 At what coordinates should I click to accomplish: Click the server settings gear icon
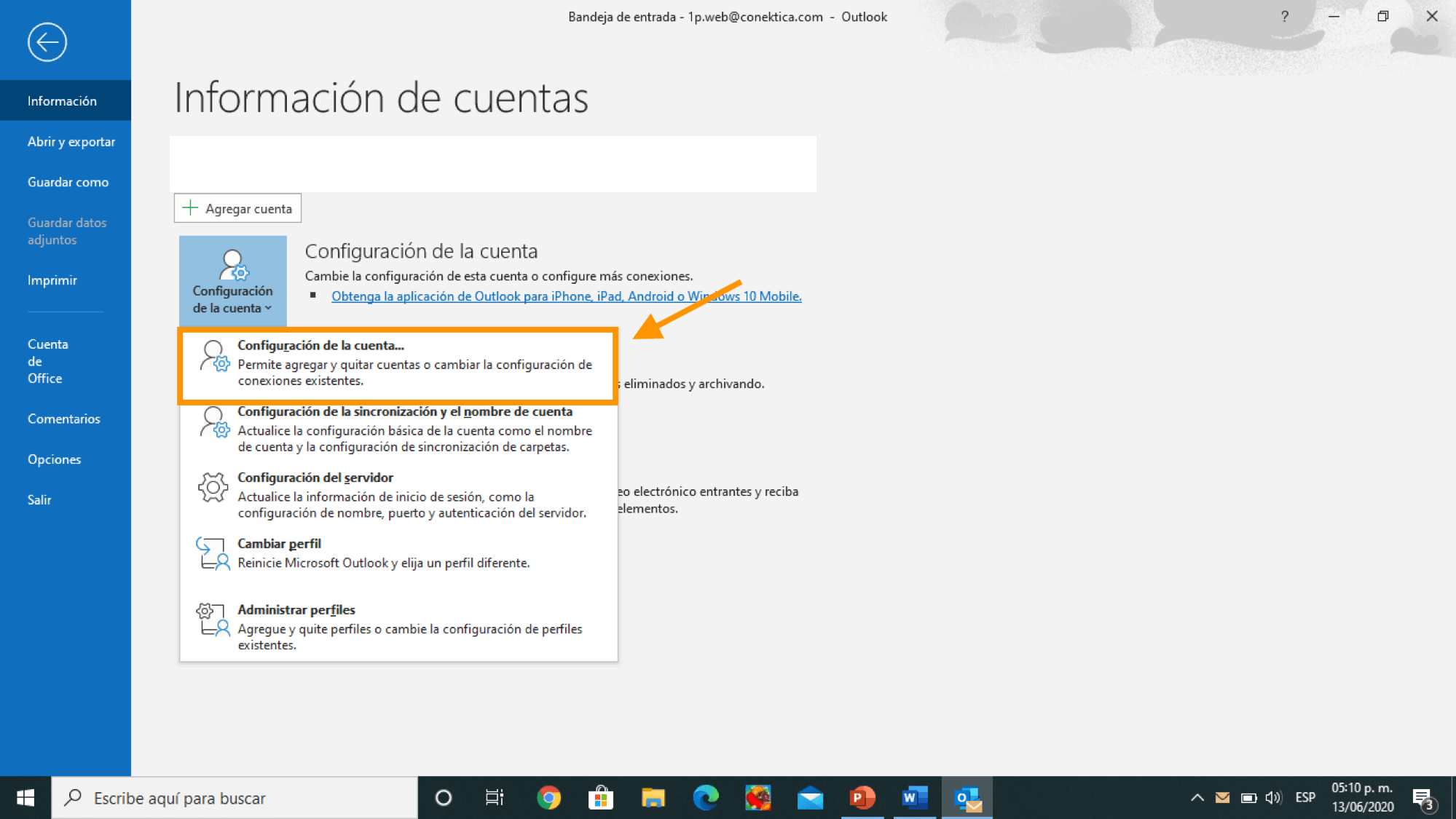pos(213,487)
